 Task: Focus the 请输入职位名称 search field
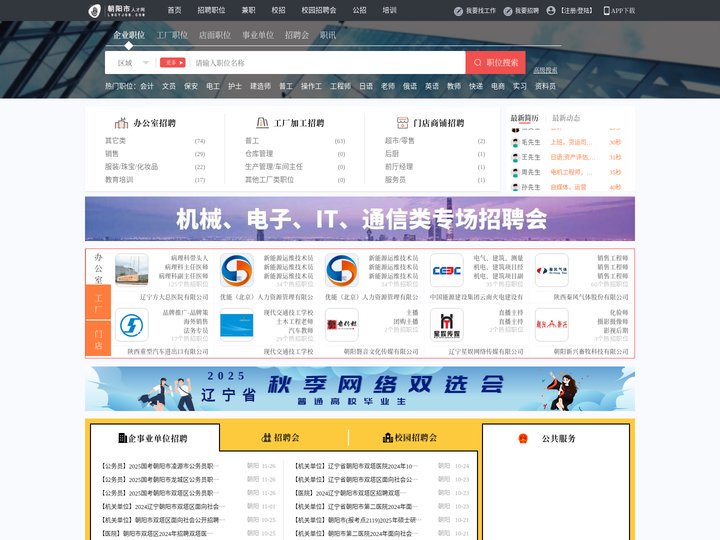pyautogui.click(x=328, y=63)
